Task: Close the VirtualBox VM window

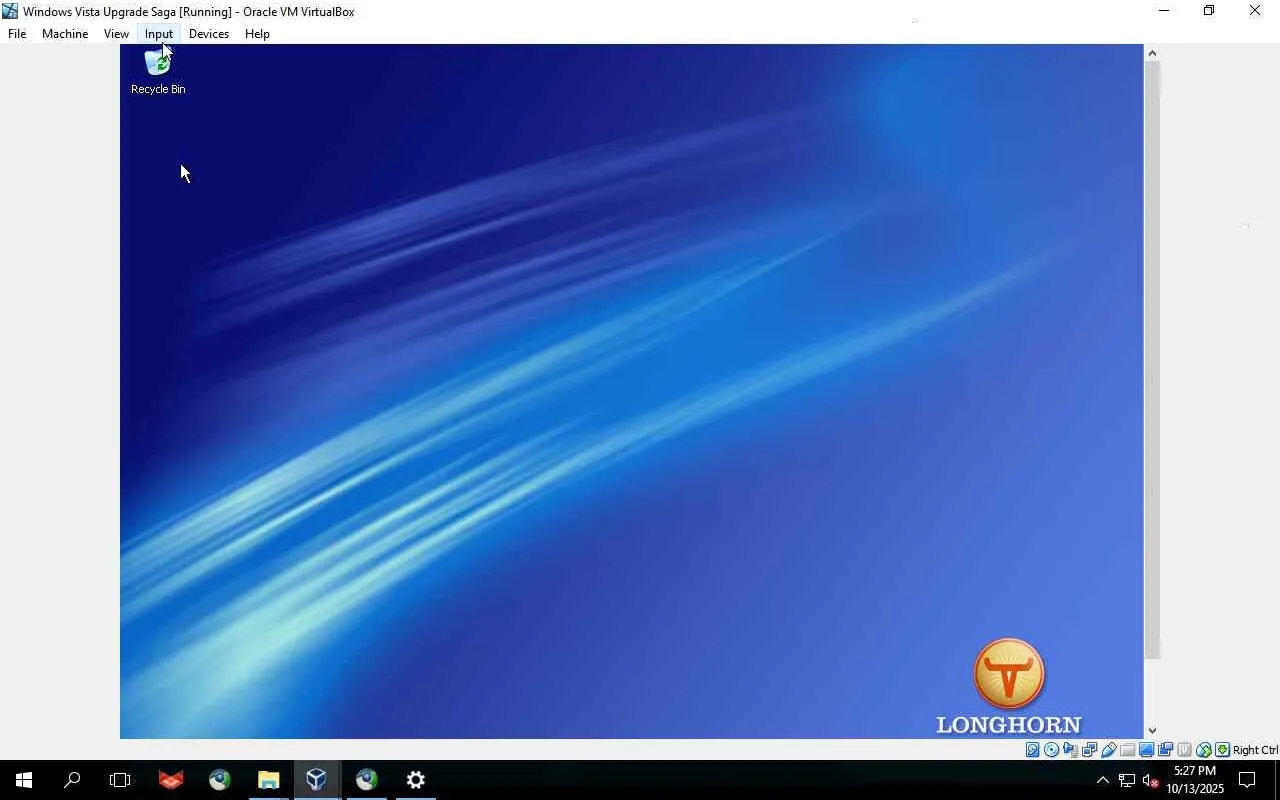Action: [x=1255, y=11]
